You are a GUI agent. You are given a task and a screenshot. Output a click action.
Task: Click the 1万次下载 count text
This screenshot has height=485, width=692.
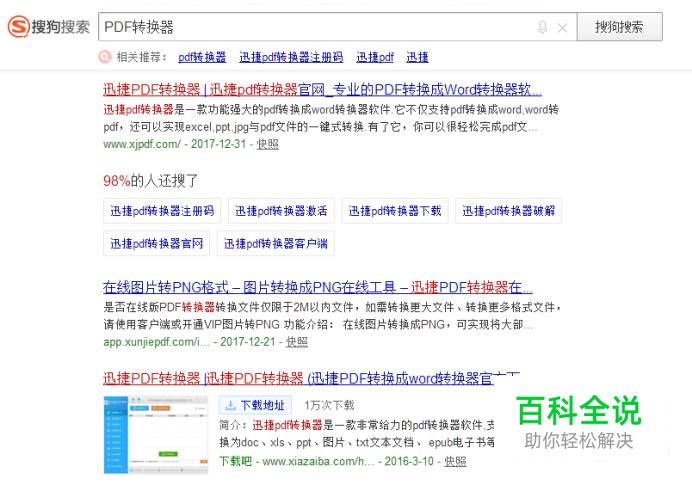329,405
